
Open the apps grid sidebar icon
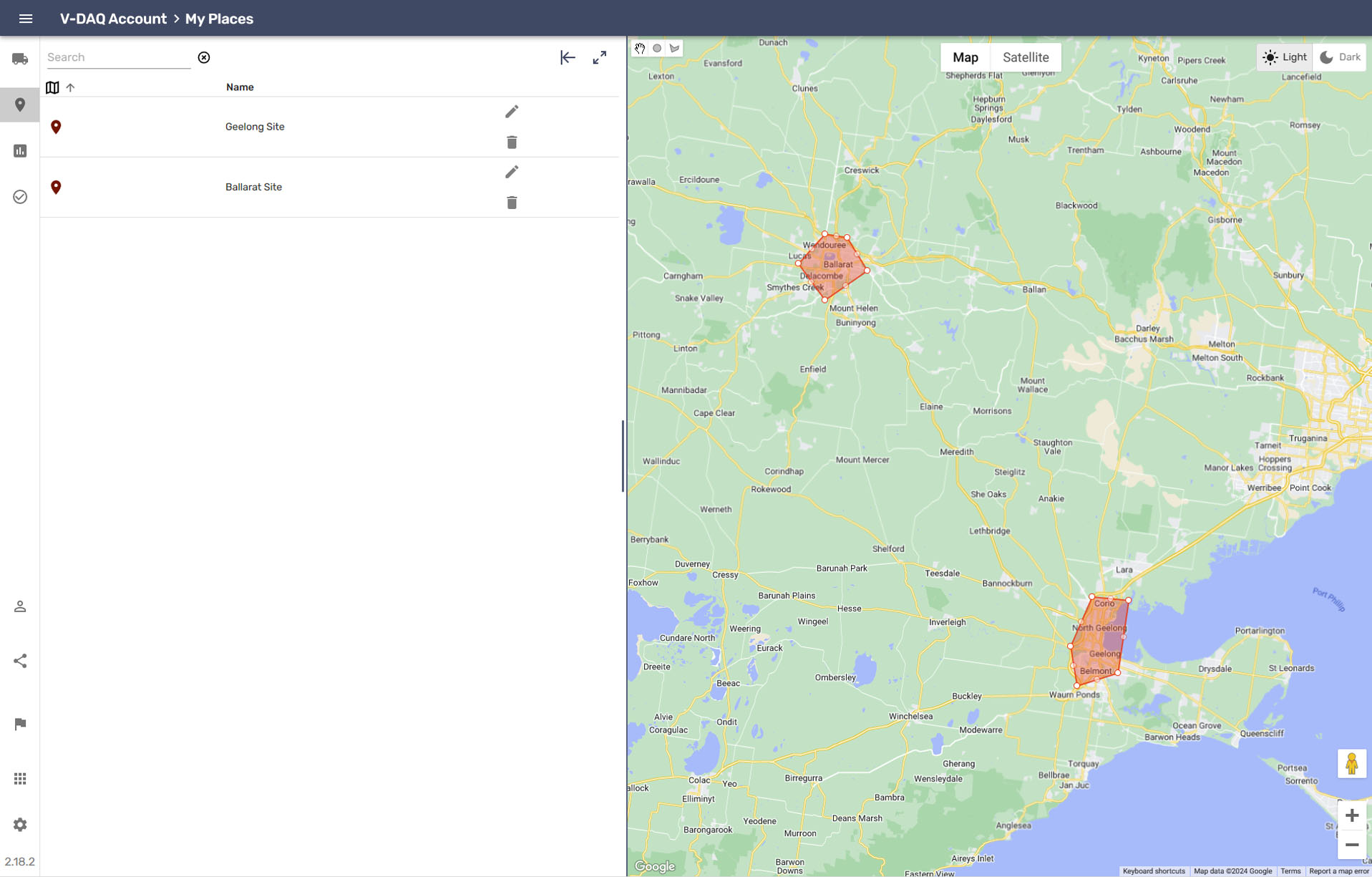point(20,778)
